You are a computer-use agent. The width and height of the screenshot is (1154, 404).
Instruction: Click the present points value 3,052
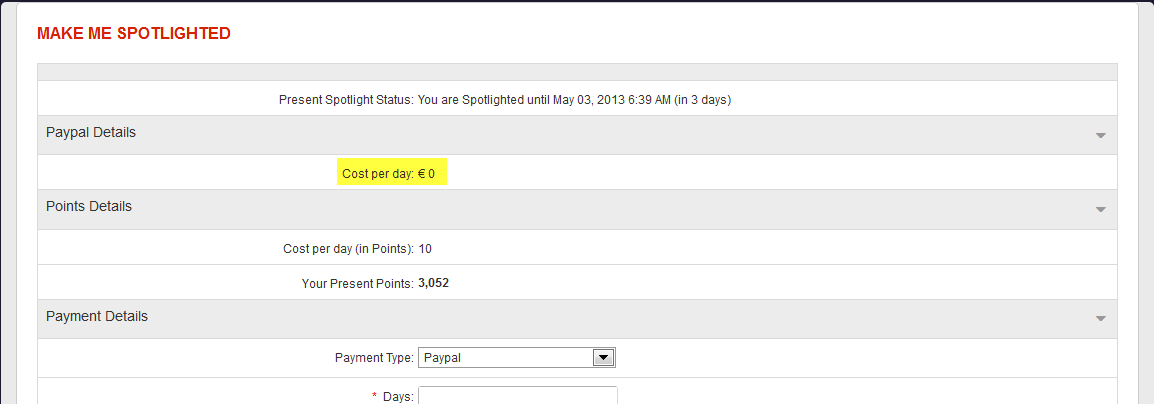coord(434,284)
